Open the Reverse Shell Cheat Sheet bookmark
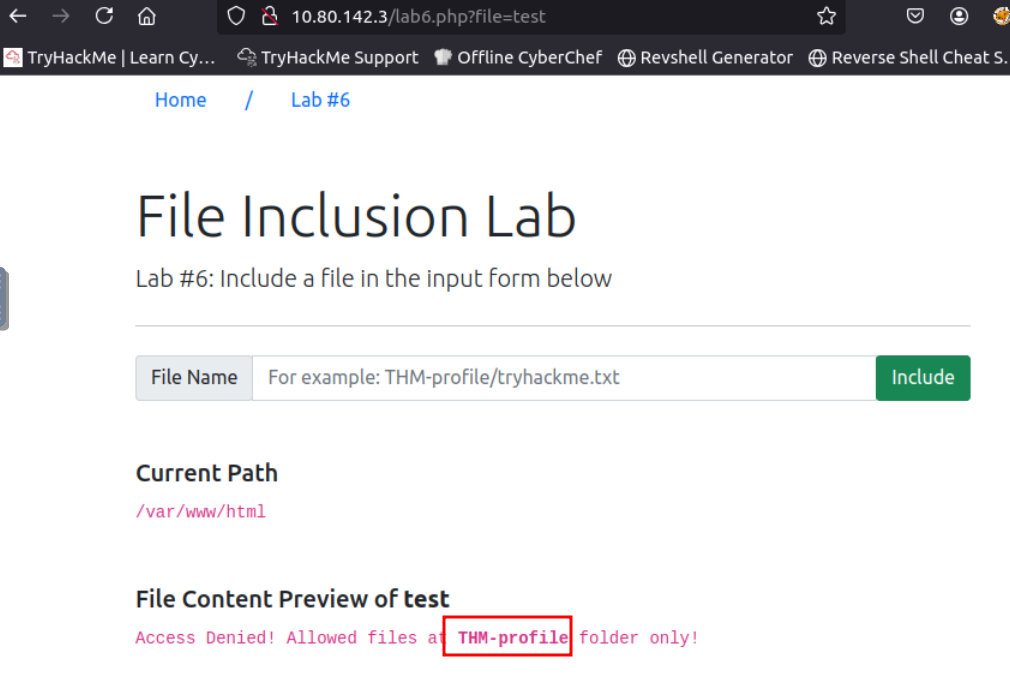Image resolution: width=1010 pixels, height=682 pixels. (908, 57)
